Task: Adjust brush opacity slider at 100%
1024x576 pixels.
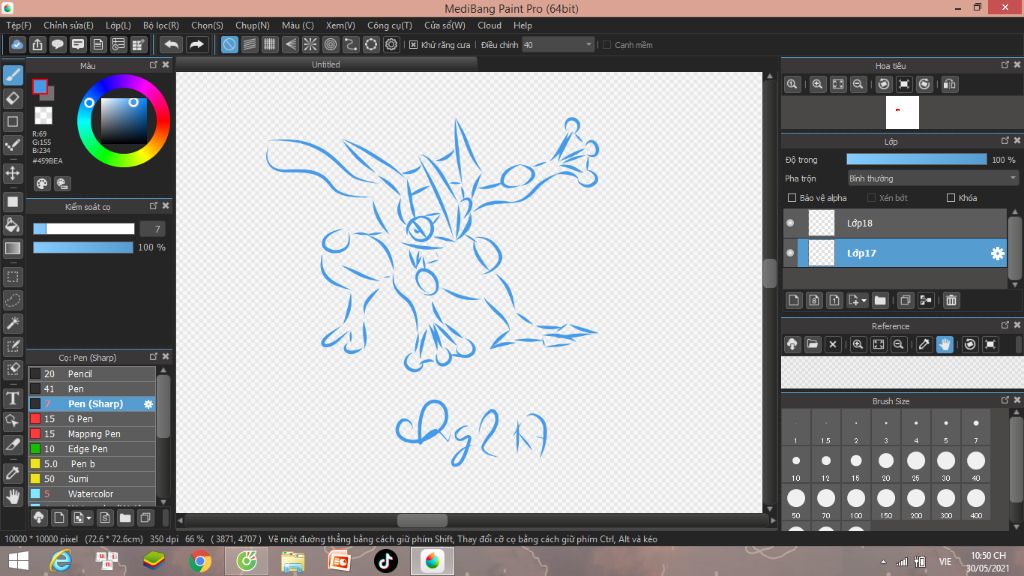Action: [x=83, y=248]
